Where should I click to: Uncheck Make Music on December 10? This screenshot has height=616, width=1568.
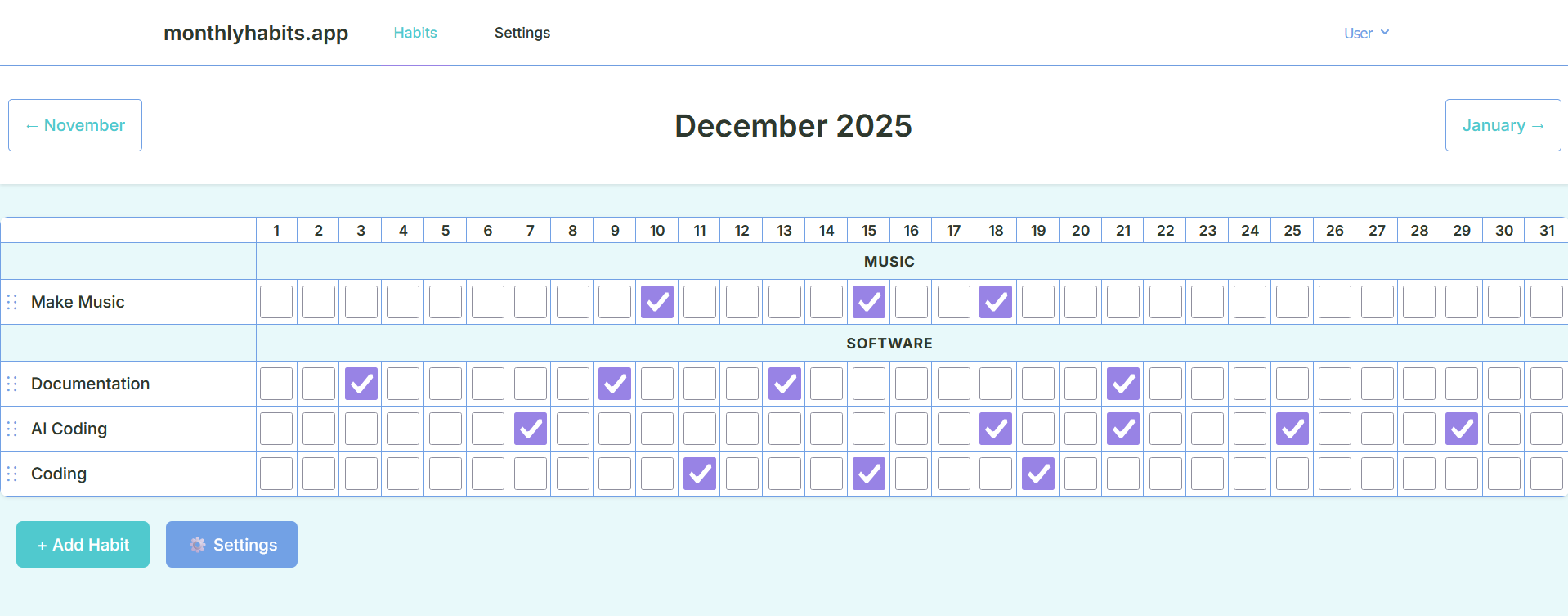pyautogui.click(x=657, y=302)
